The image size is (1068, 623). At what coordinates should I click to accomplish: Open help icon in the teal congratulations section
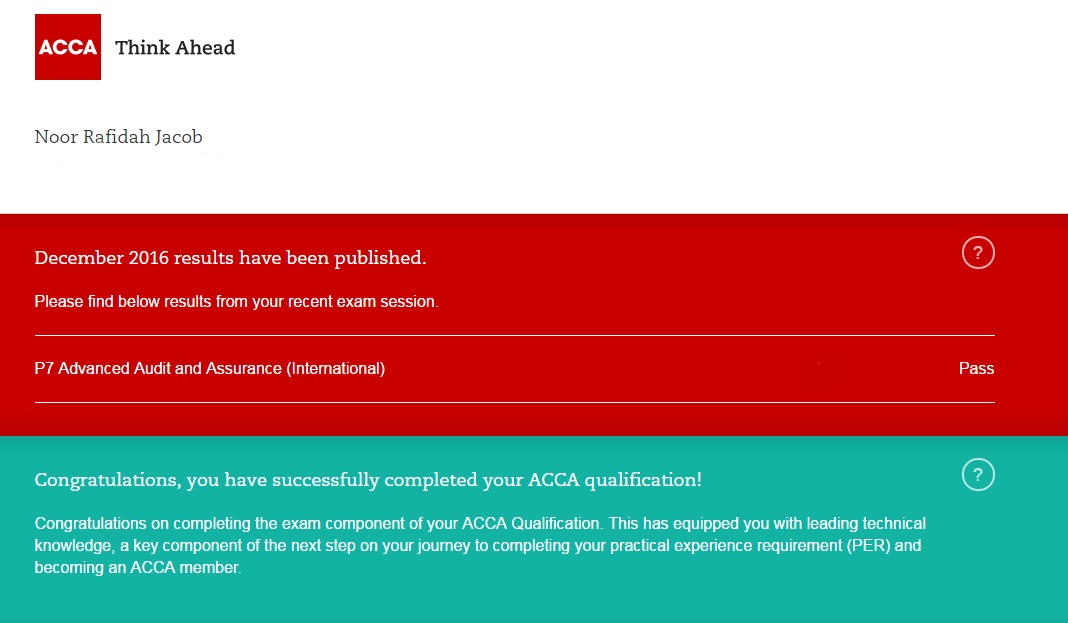tap(978, 475)
